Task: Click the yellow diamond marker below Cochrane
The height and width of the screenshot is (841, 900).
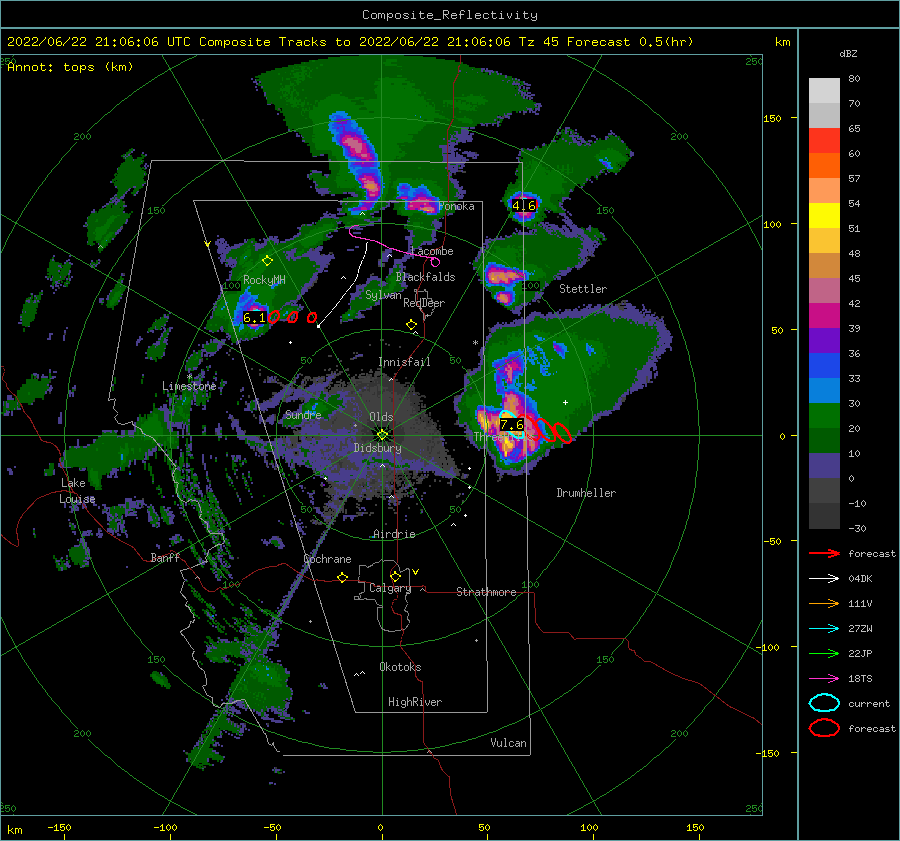Action: click(x=343, y=578)
